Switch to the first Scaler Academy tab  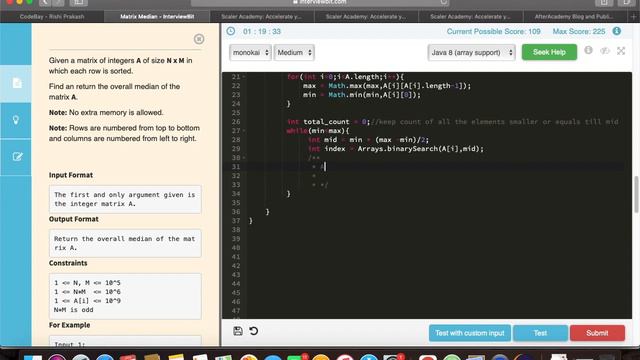coord(262,17)
